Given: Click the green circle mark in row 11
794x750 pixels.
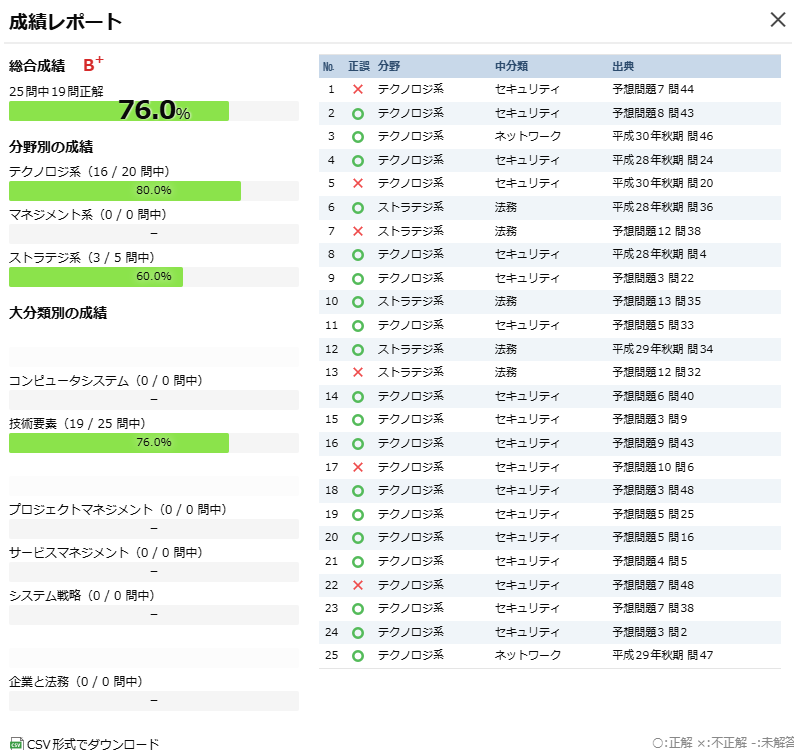Looking at the screenshot, I should pyautogui.click(x=358, y=326).
